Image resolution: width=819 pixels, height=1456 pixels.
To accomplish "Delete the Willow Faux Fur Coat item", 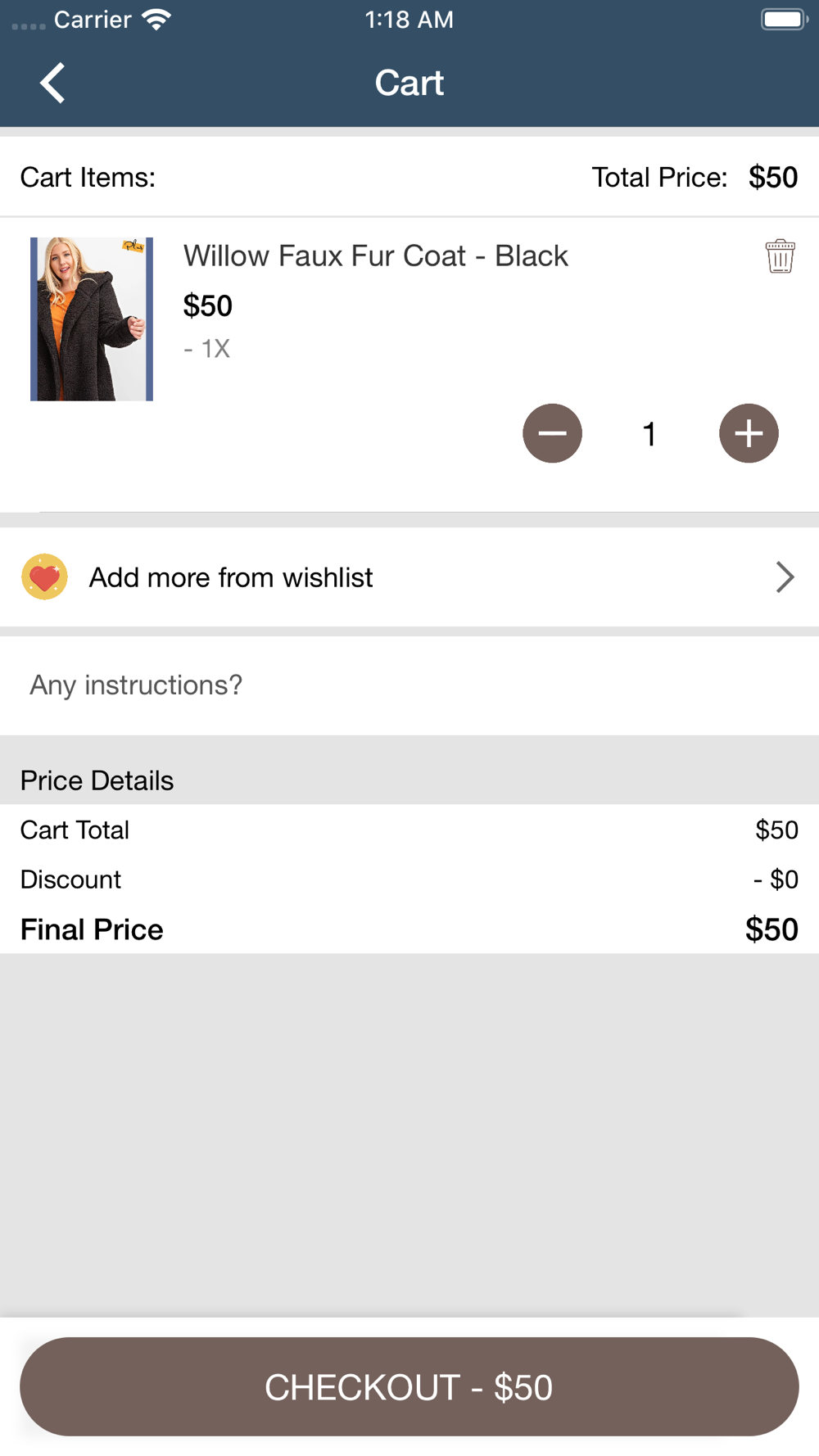I will click(780, 256).
